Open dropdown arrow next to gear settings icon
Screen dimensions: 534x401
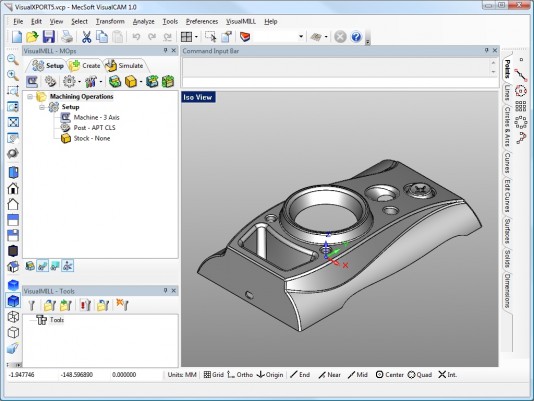[79, 82]
